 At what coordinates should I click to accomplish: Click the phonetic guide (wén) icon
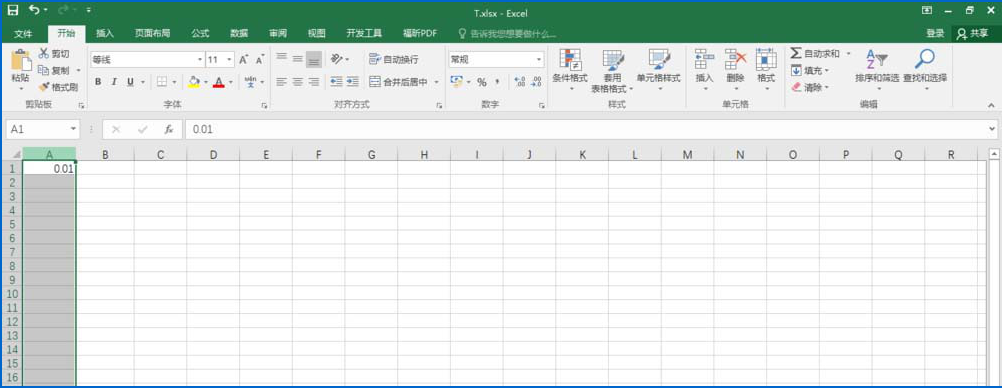point(250,82)
